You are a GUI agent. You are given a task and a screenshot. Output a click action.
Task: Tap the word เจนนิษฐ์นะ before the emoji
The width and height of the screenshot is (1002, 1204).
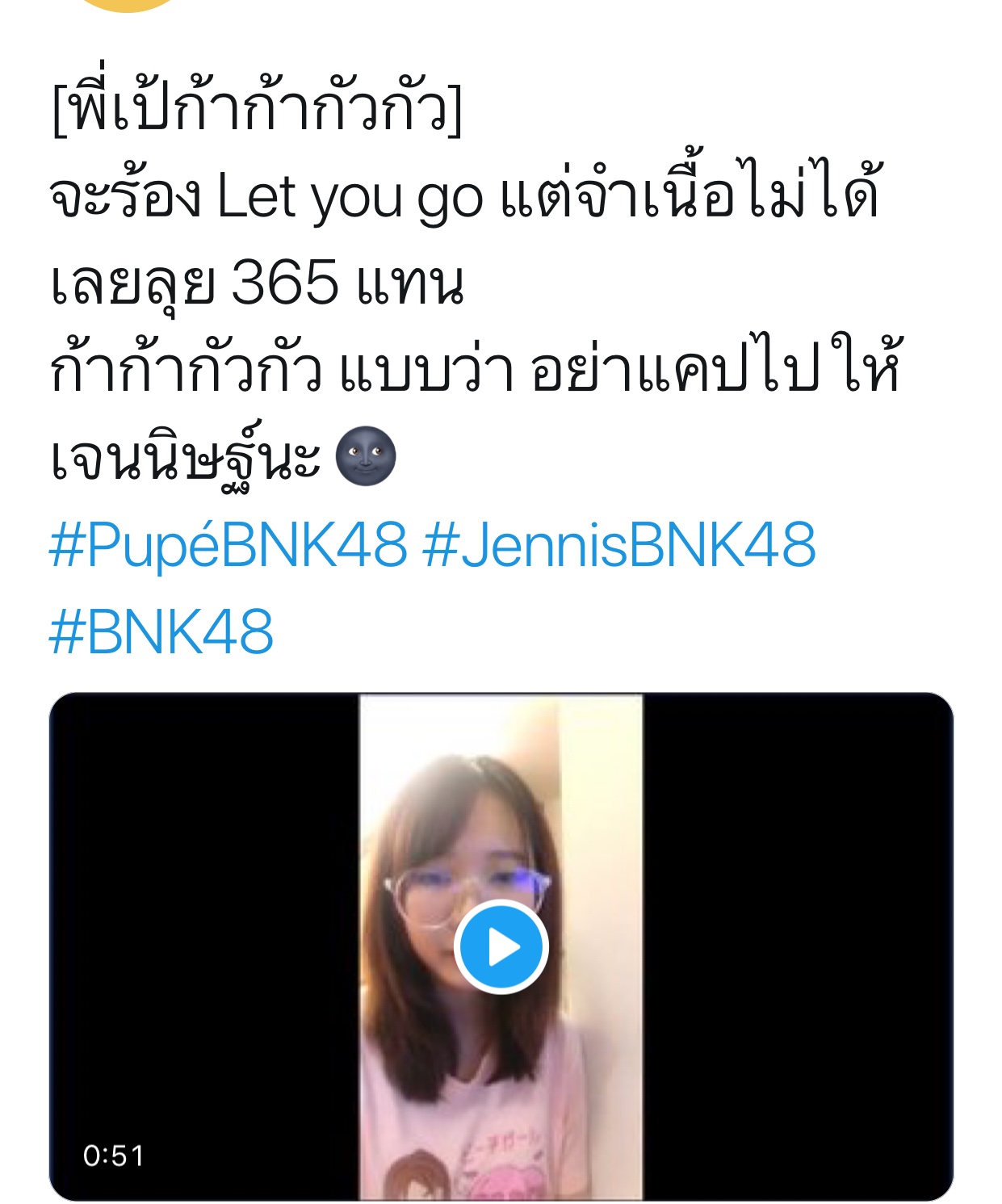click(x=186, y=456)
